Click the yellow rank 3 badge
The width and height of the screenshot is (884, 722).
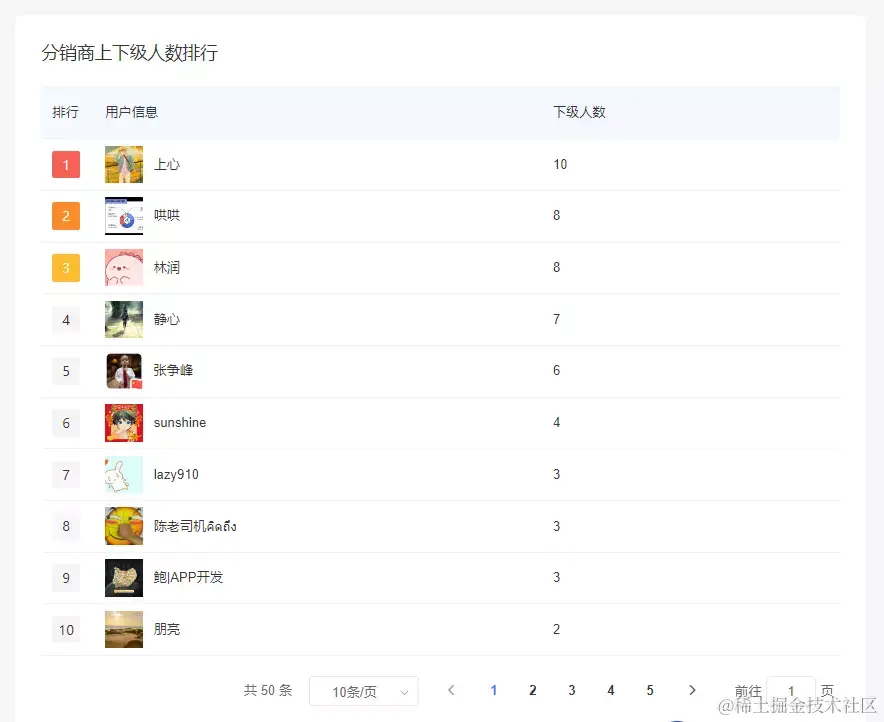click(66, 268)
